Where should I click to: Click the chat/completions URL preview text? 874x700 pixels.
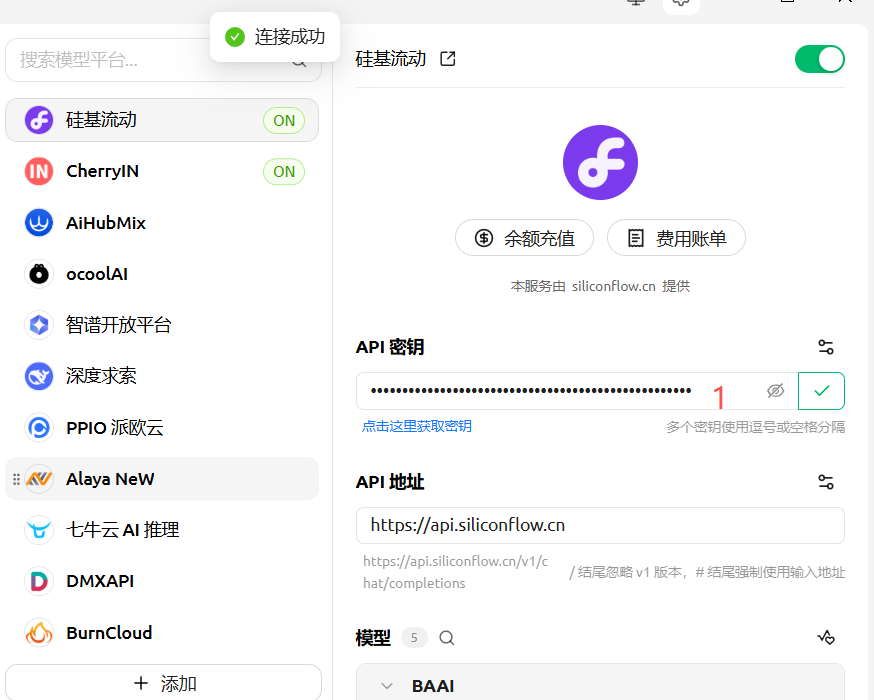[455, 572]
